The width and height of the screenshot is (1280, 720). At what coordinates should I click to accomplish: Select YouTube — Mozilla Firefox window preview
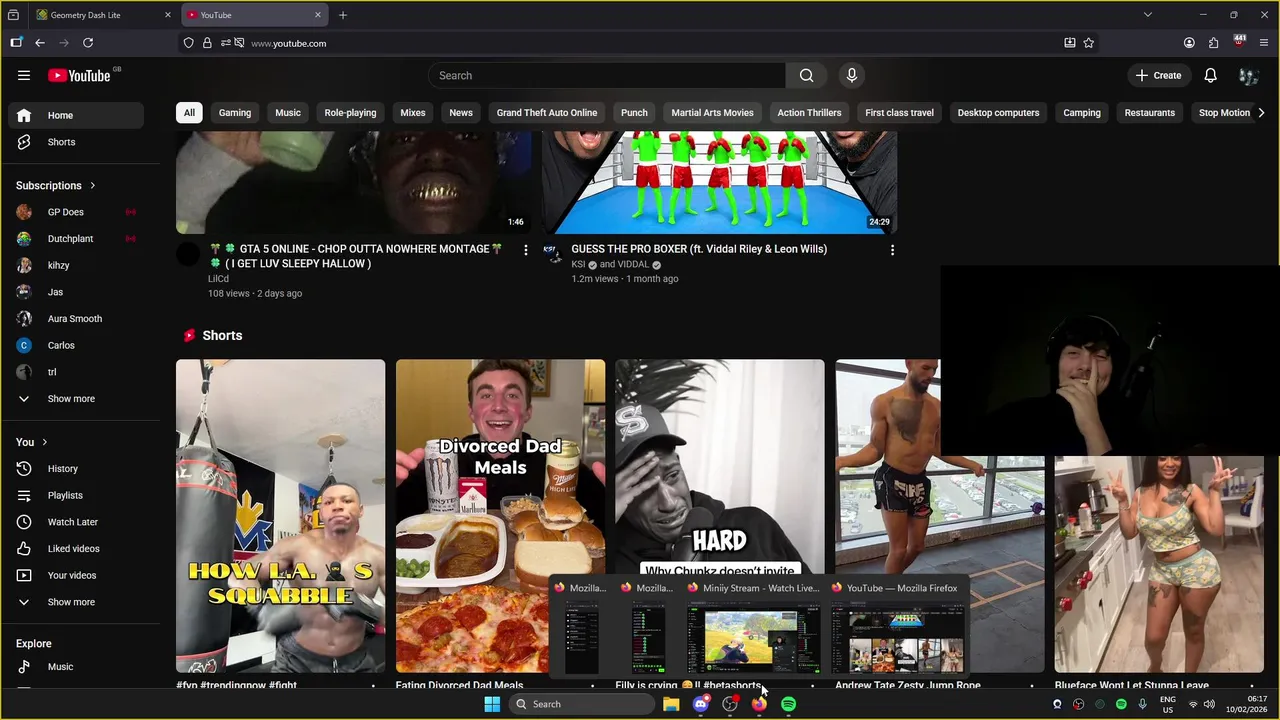(x=897, y=627)
